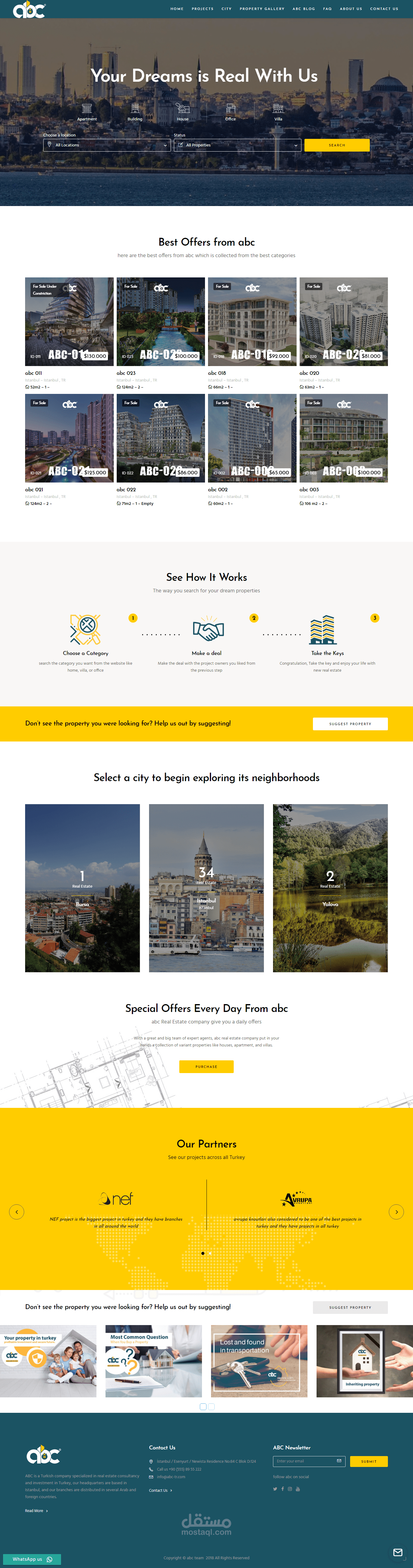Image resolution: width=413 pixels, height=1568 pixels.
Task: Open the PROJECTS menu item
Action: 203,9
